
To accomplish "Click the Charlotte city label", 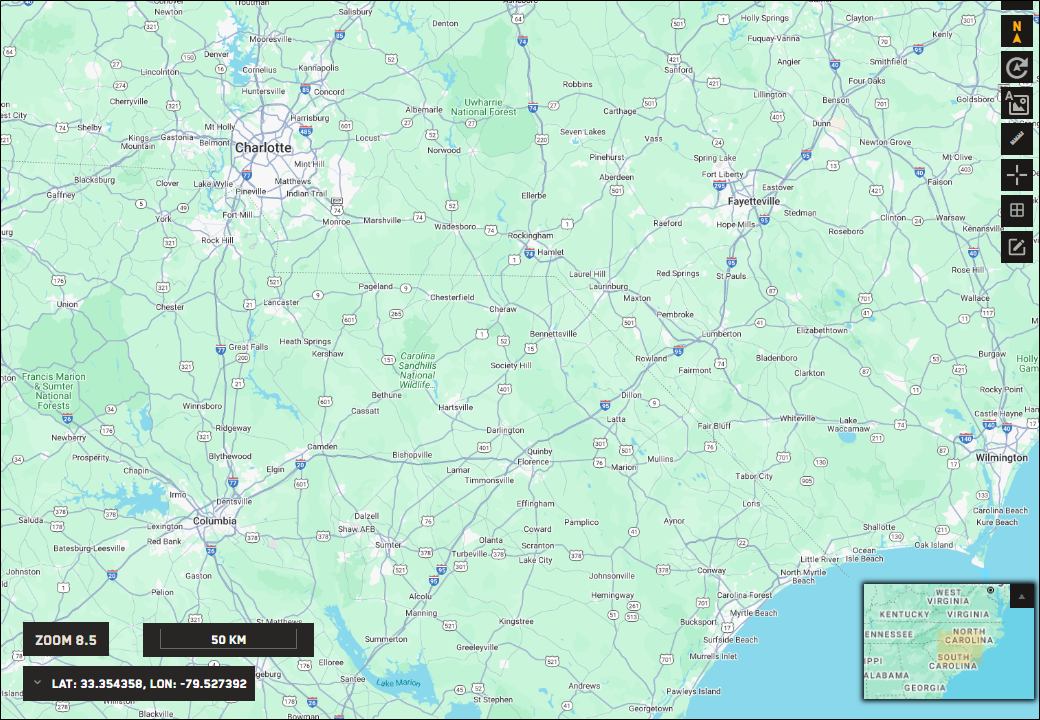I will (x=263, y=148).
